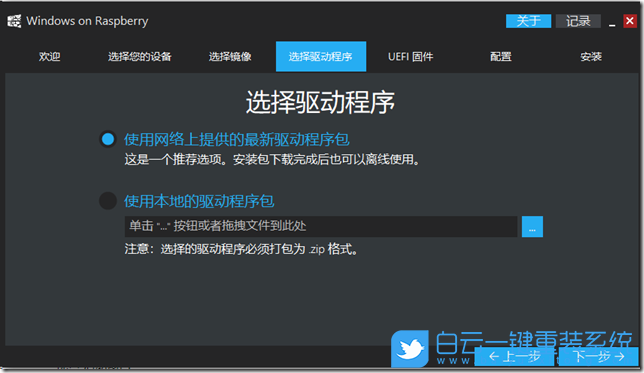Click label 使用本地的驱动程序包
This screenshot has height=373, width=644.
pos(199,201)
